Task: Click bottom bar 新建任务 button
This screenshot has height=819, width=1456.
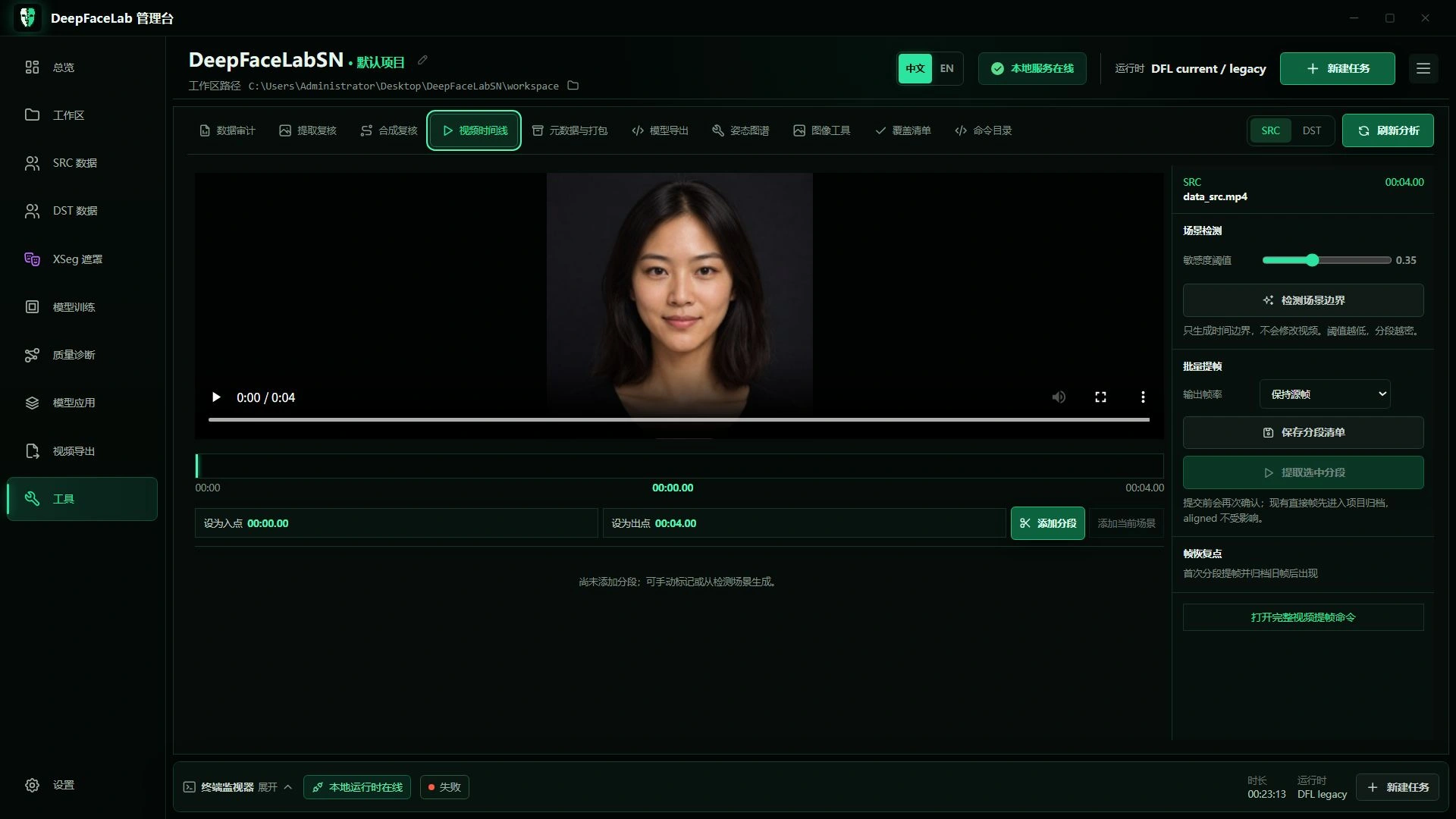Action: point(1398,787)
